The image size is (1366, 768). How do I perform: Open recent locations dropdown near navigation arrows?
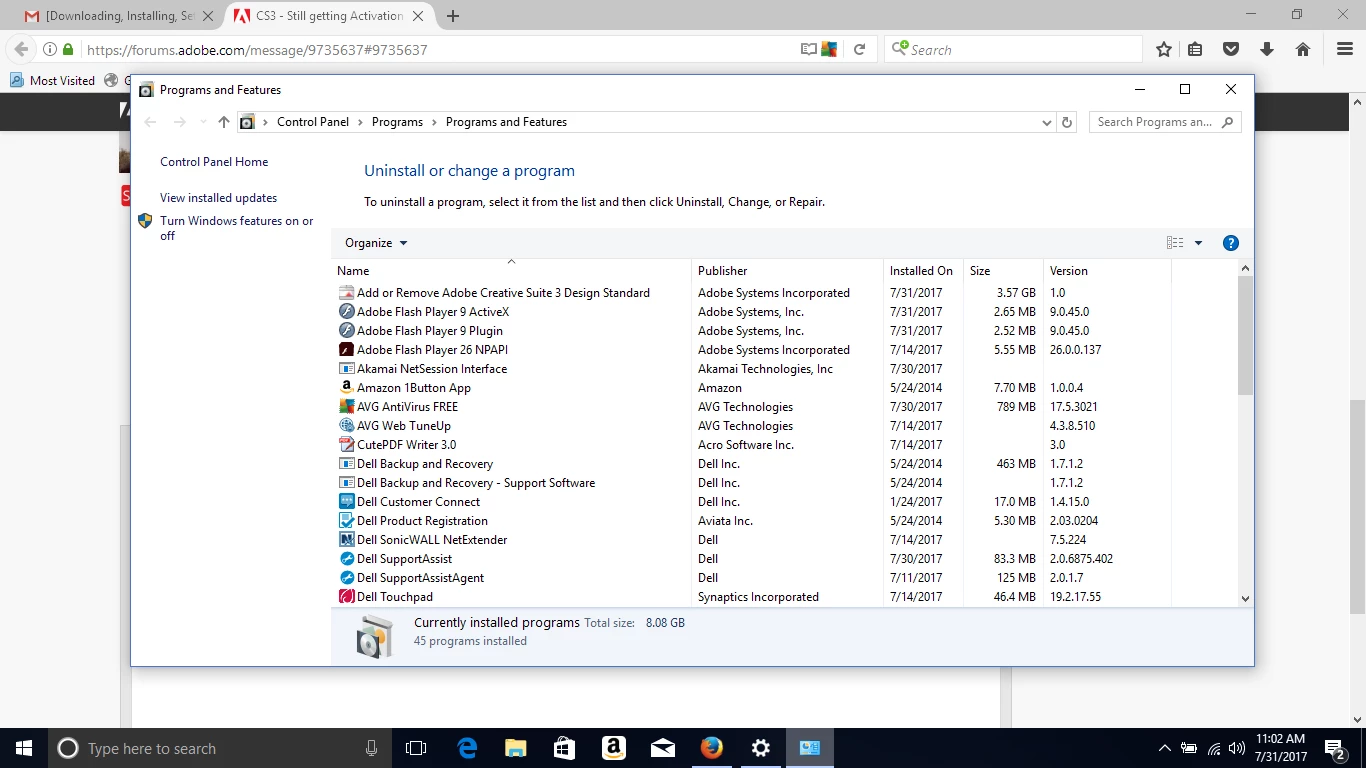click(204, 122)
